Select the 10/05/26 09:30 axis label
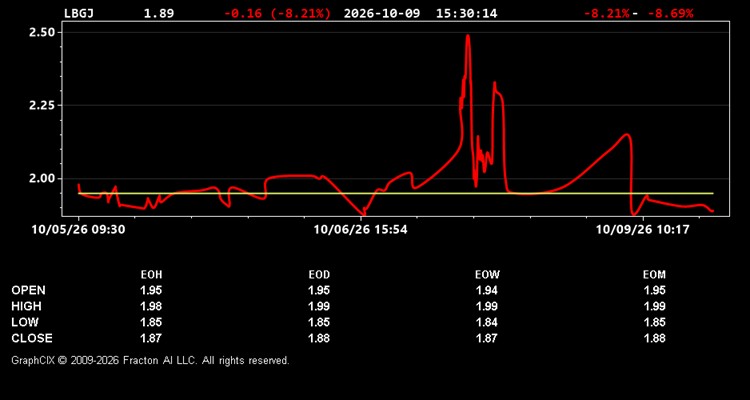This screenshot has height=400, width=750. [78, 230]
